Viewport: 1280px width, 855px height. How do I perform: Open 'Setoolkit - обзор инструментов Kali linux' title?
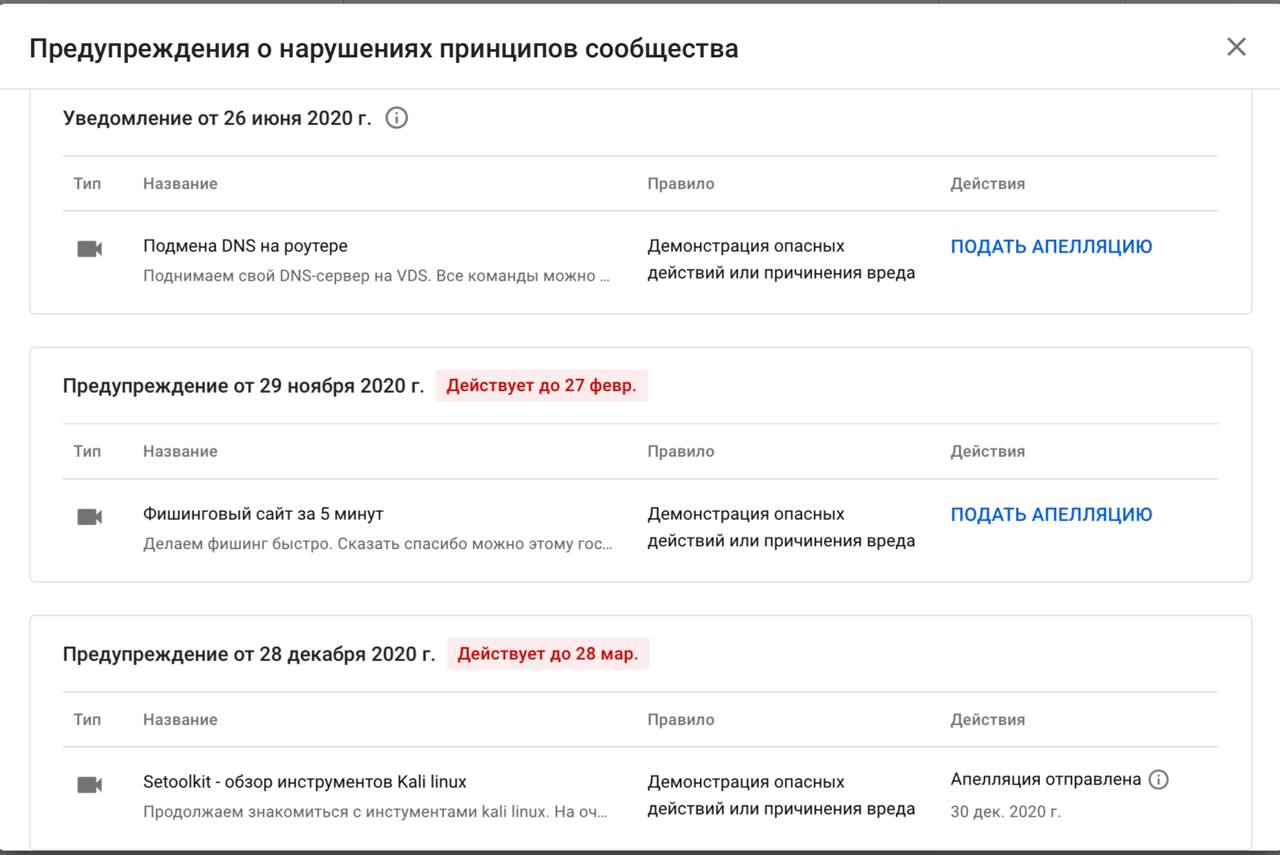tap(305, 782)
